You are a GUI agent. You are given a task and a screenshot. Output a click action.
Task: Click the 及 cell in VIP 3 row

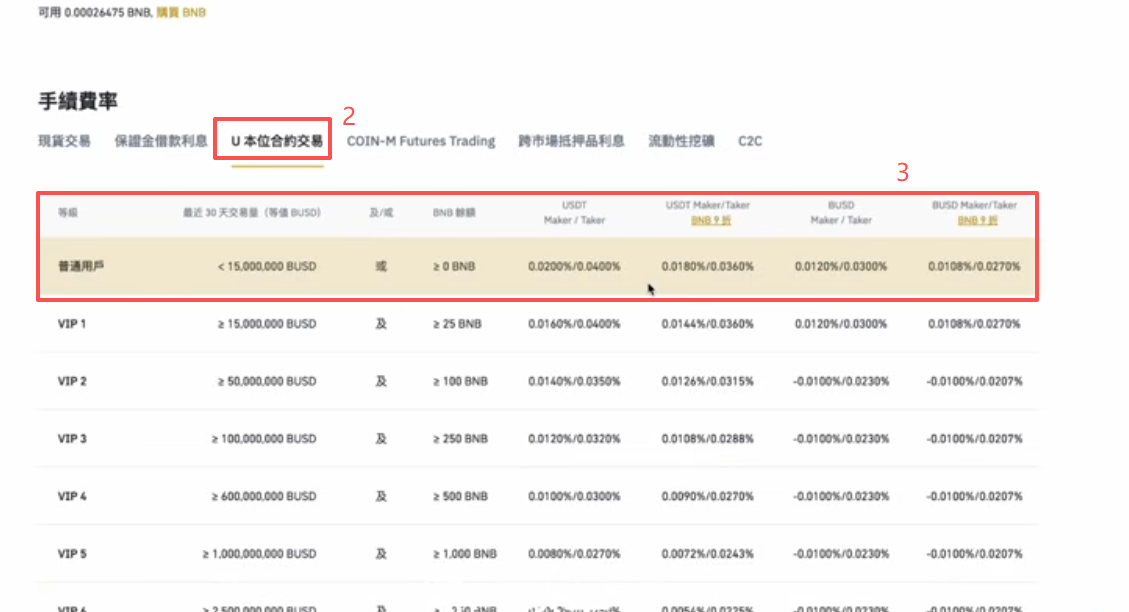point(381,438)
